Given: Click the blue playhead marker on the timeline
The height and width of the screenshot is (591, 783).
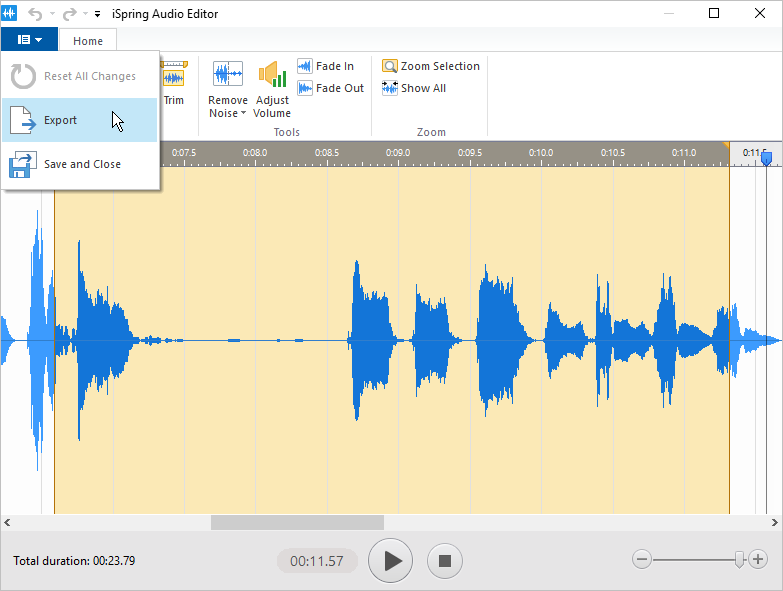Looking at the screenshot, I should pos(766,157).
